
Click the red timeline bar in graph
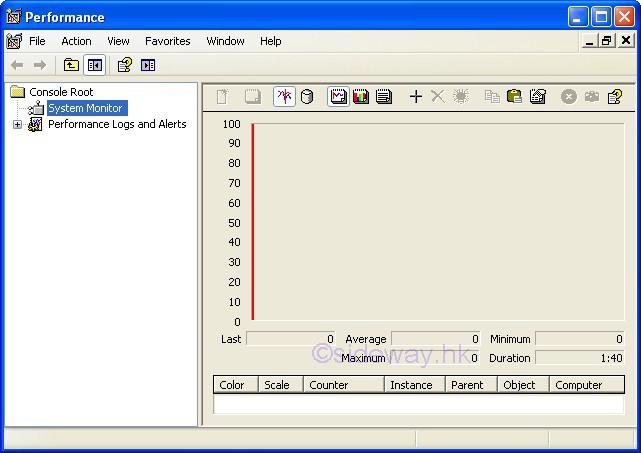pos(253,220)
